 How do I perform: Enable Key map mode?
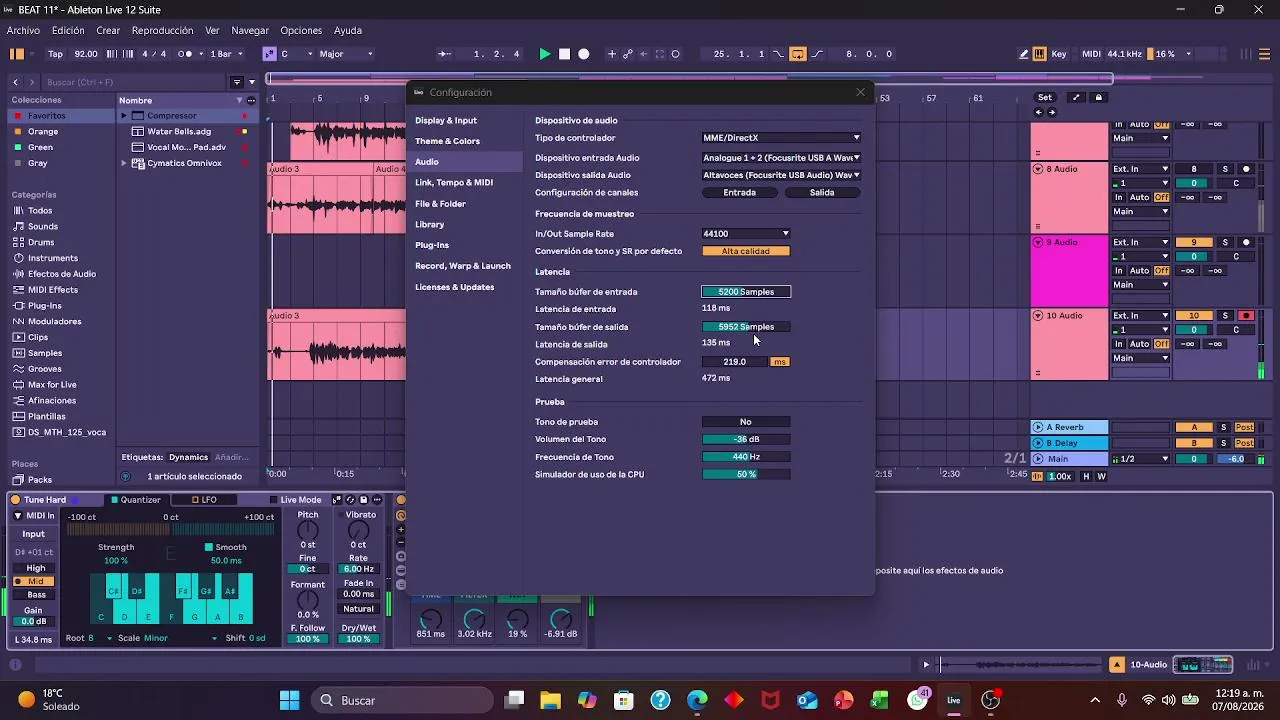coord(1059,54)
